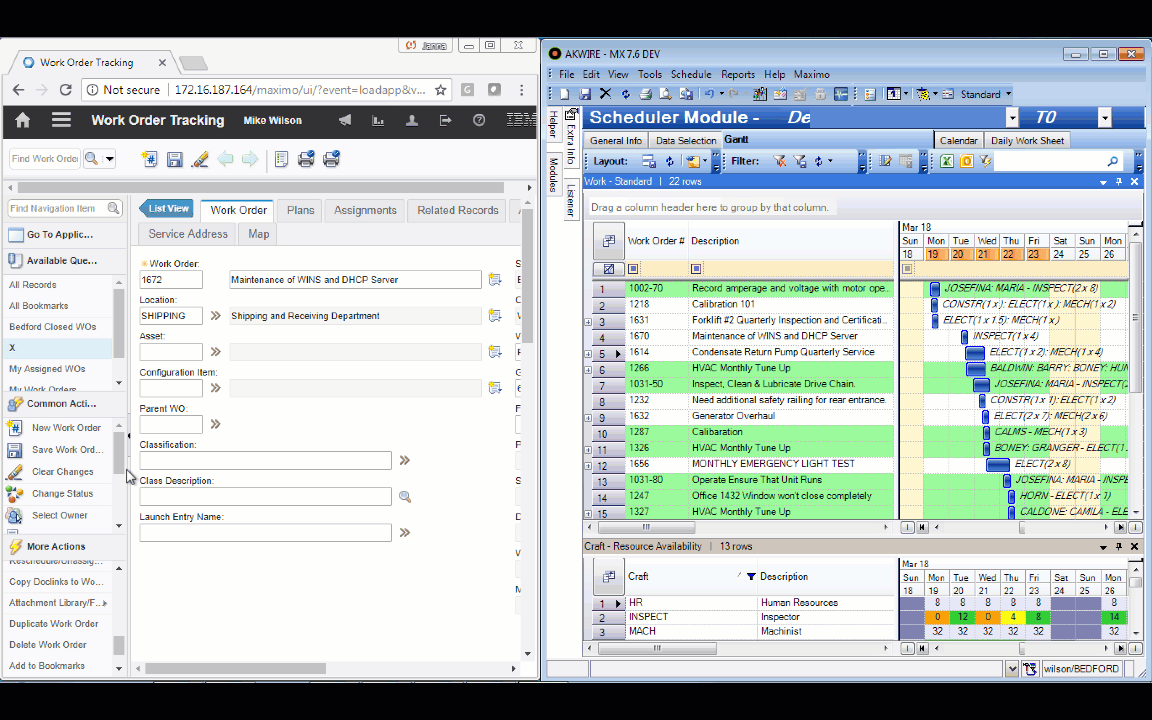Image resolution: width=1152 pixels, height=720 pixels.
Task: Switch to Data Selection tab
Action: (x=685, y=140)
